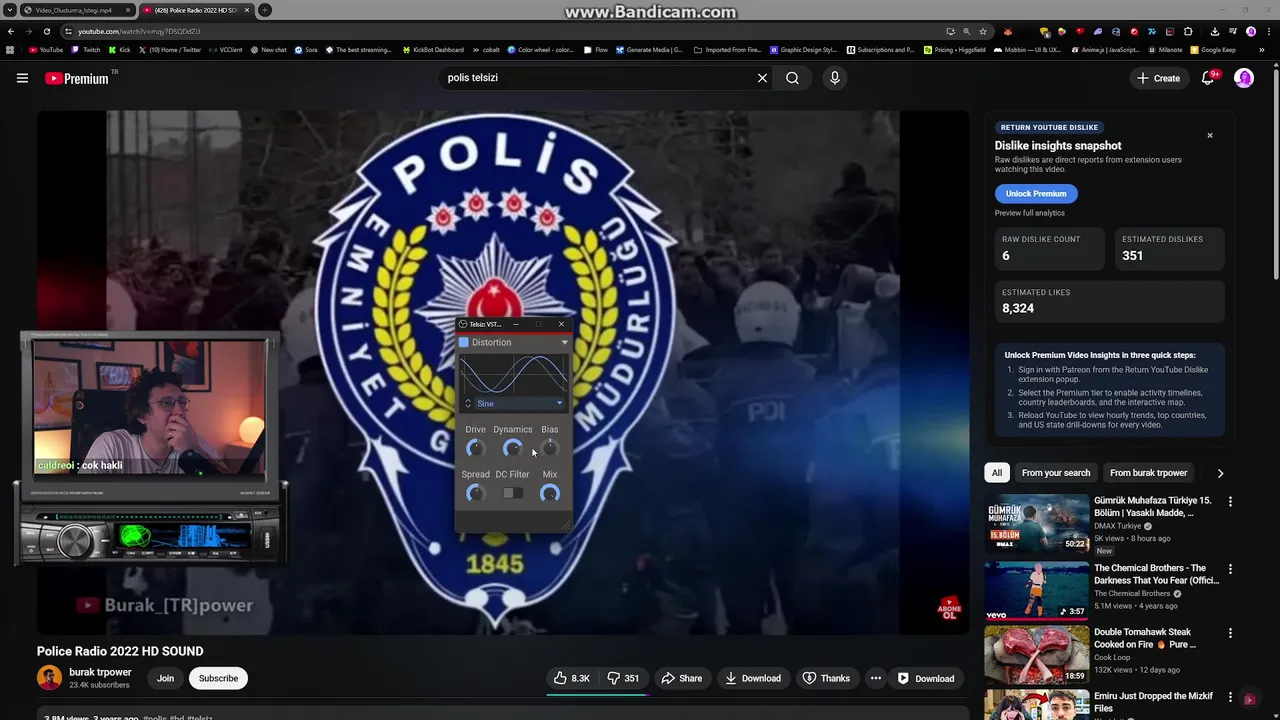Image resolution: width=1280 pixels, height=720 pixels.
Task: Open burak trpower channel name link
Action: [100, 672]
